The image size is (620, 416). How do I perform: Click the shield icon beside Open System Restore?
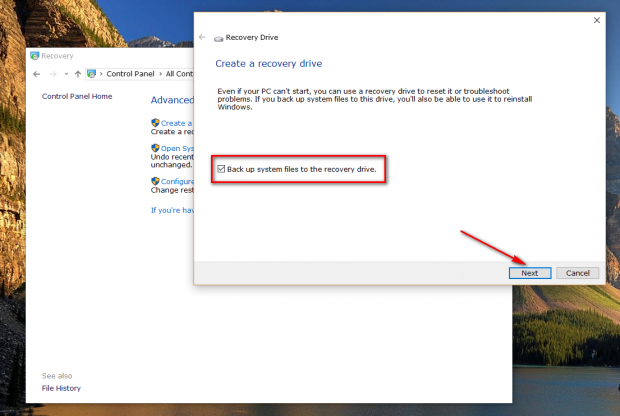[x=155, y=148]
